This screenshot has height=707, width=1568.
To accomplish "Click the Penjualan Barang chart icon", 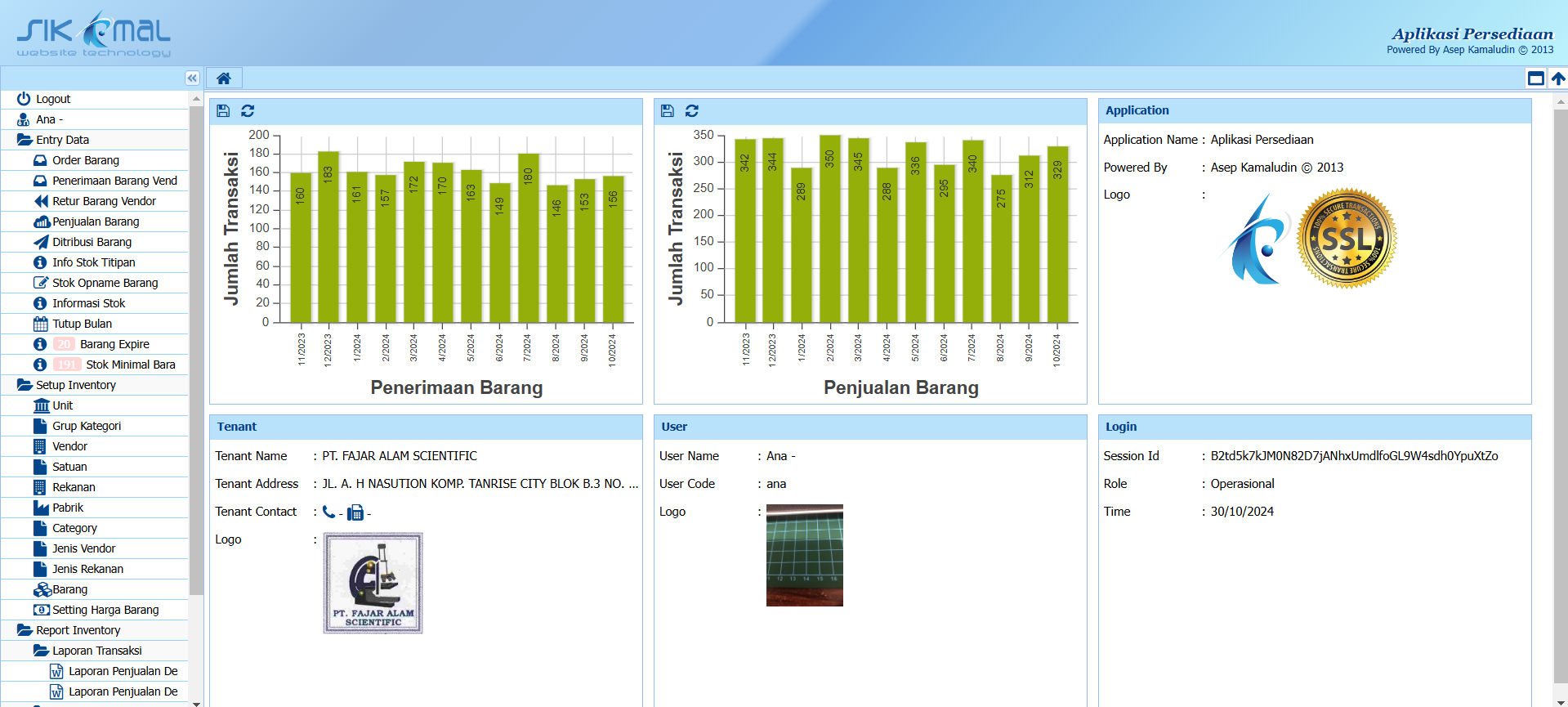I will [x=41, y=221].
